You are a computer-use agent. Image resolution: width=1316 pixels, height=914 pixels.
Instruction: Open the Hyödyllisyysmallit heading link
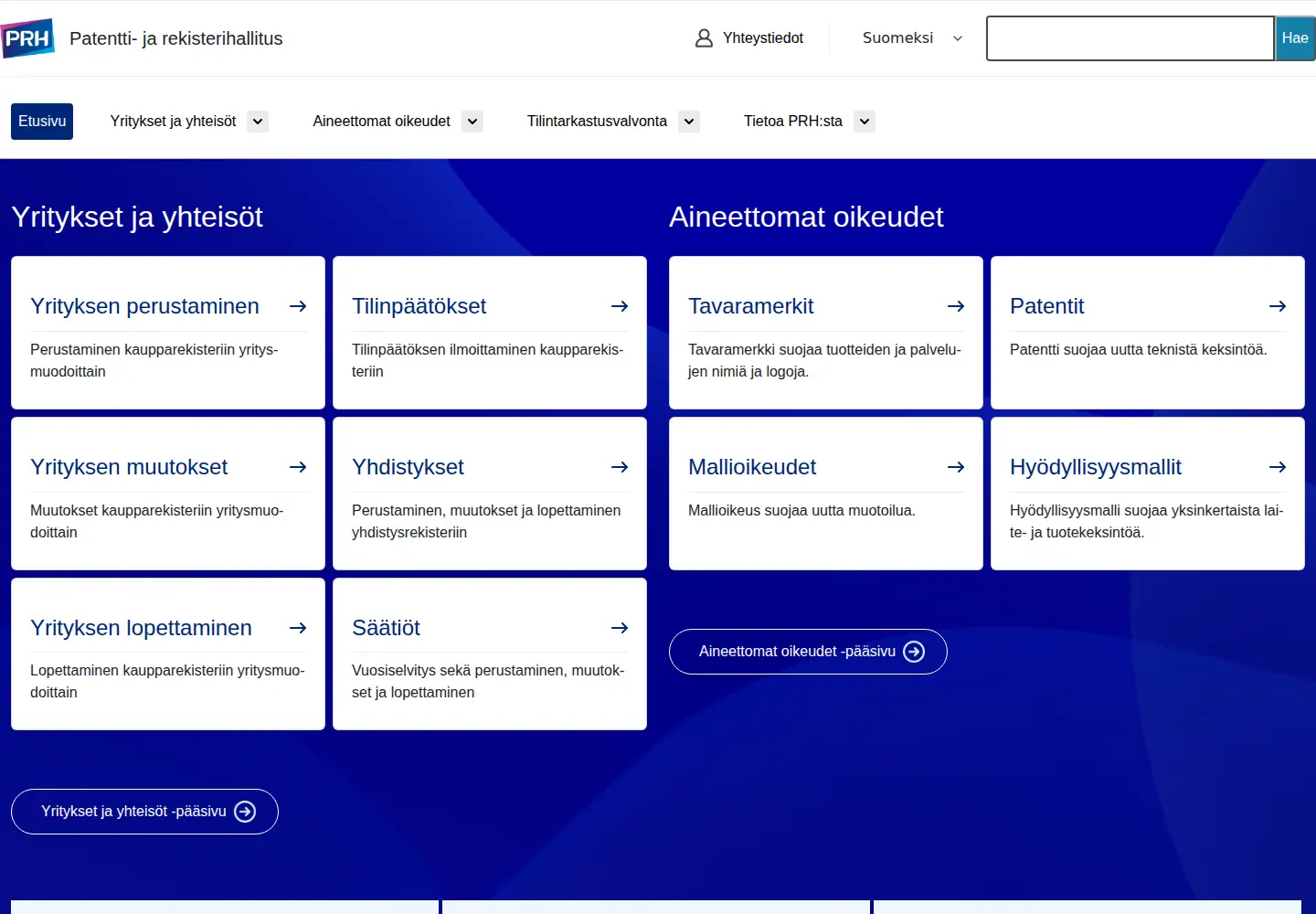[1096, 467]
